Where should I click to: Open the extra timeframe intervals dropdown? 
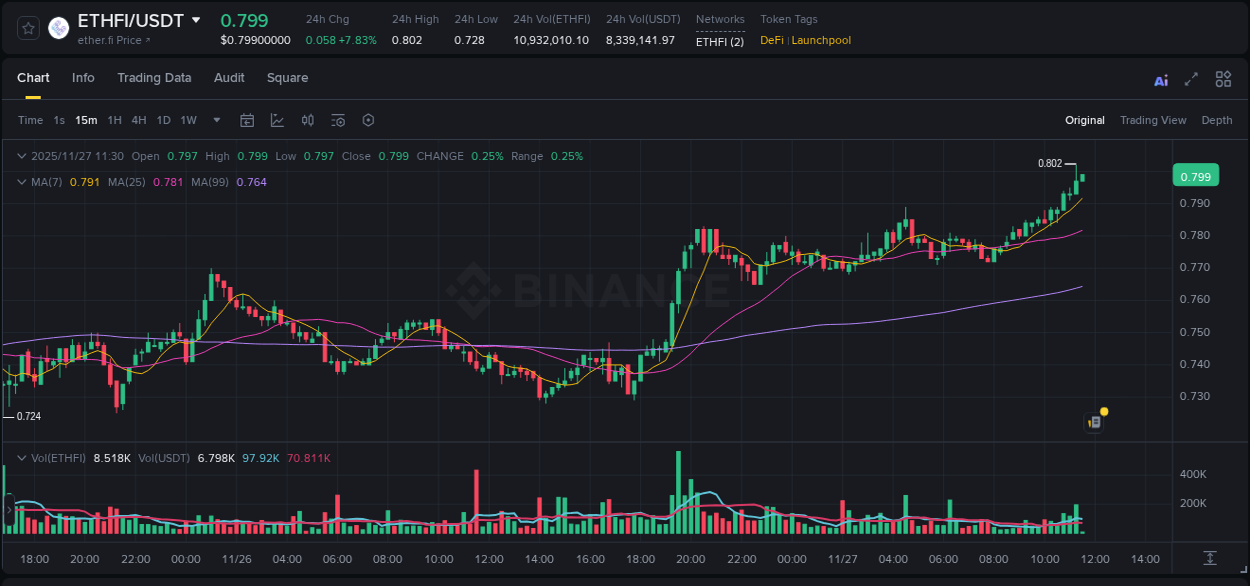click(x=215, y=120)
